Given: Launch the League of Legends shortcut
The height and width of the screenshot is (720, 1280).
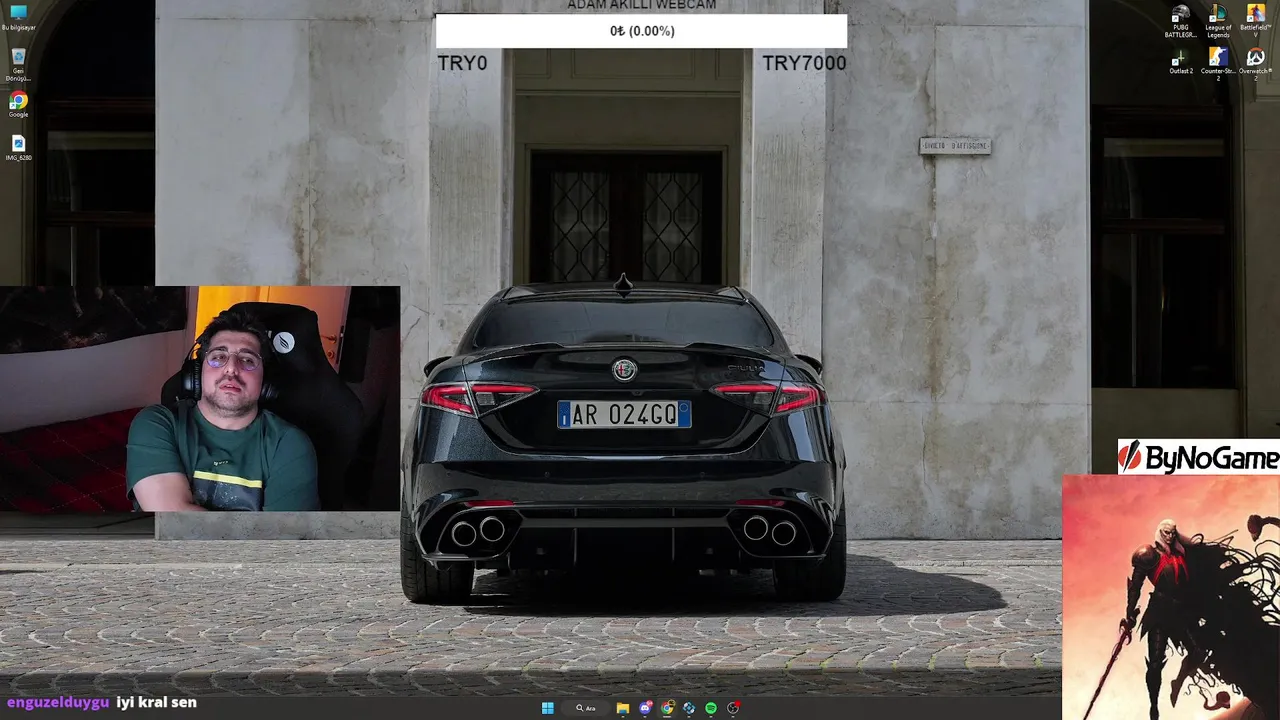Looking at the screenshot, I should [x=1218, y=21].
